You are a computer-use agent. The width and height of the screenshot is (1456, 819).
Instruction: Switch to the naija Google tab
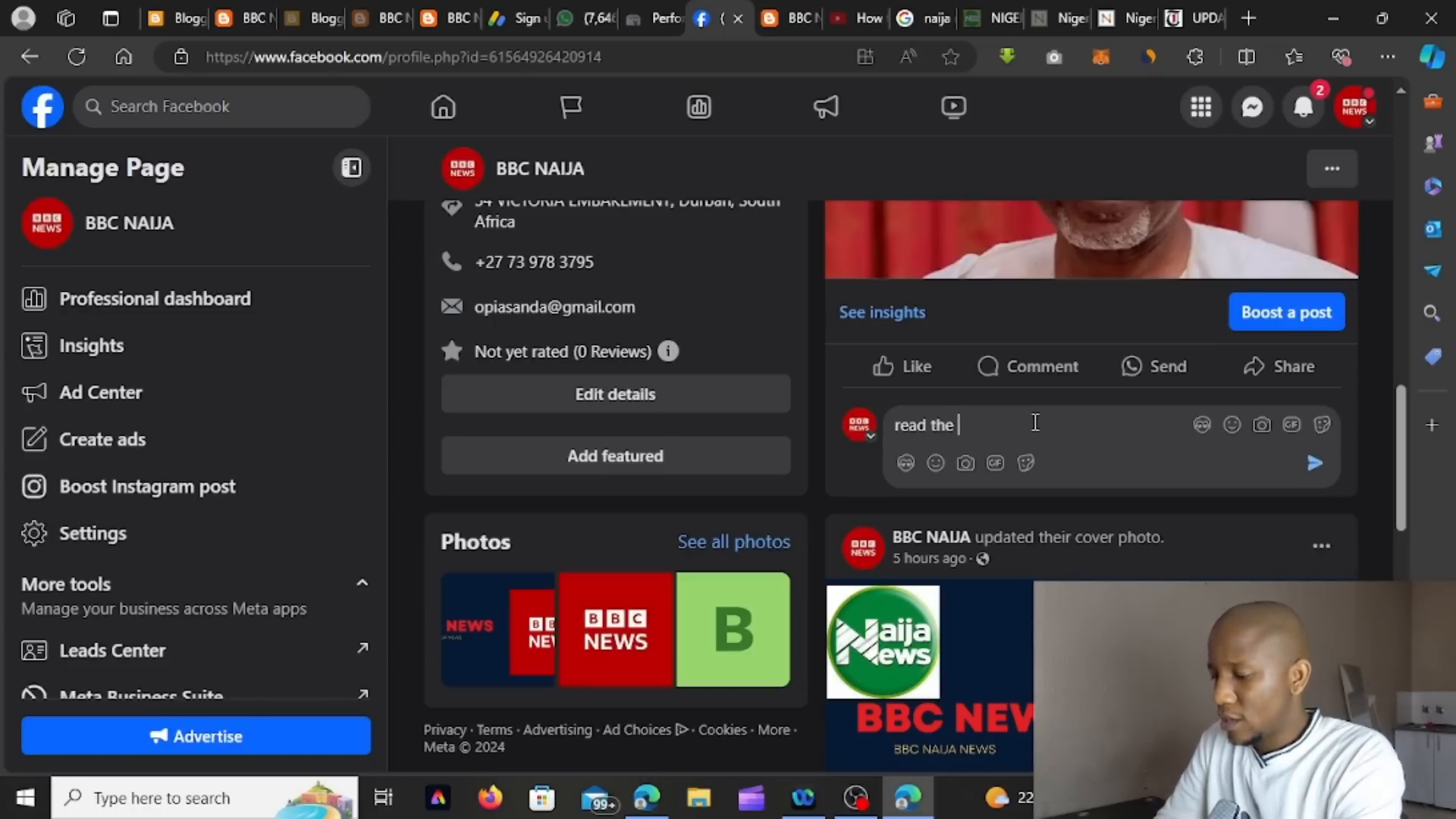coord(923,18)
